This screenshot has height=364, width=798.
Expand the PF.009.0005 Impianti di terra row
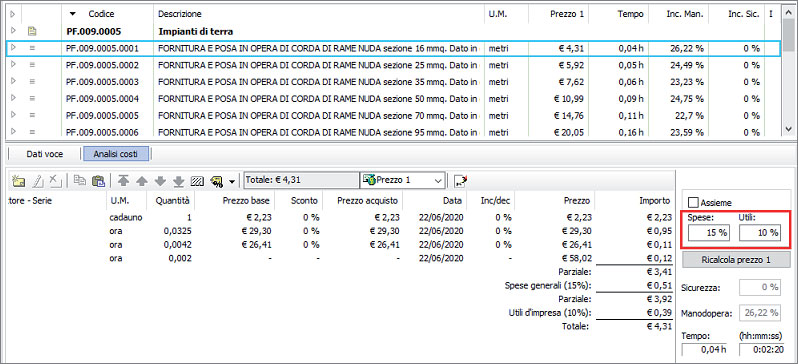click(x=13, y=32)
